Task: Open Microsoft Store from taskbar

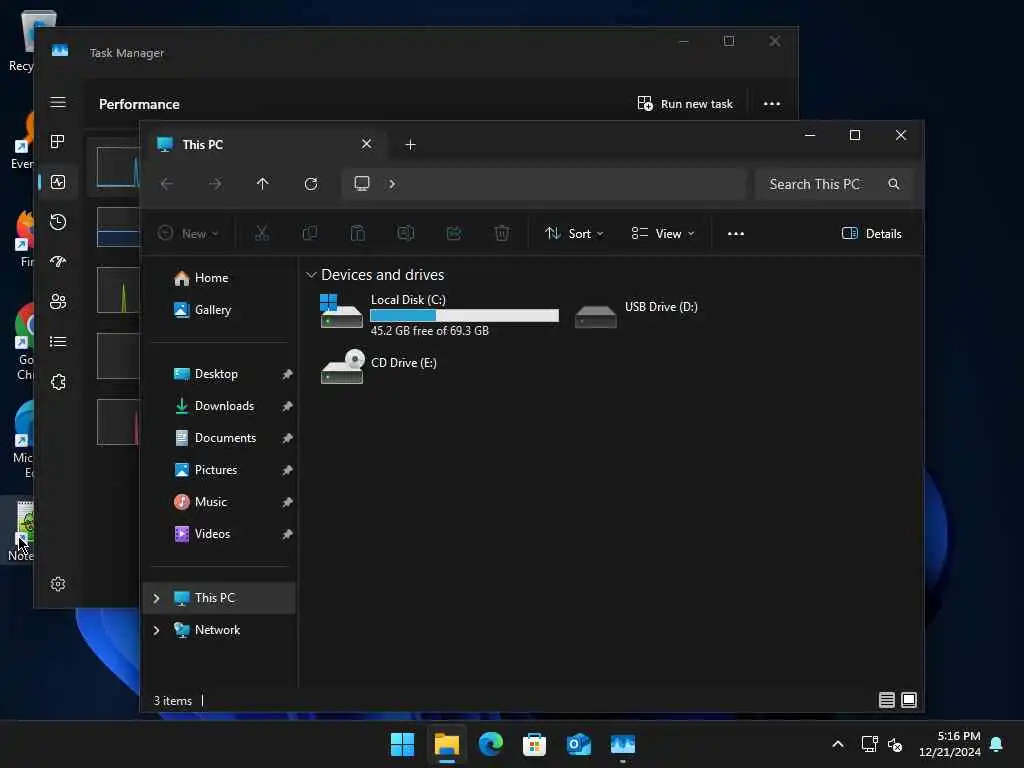Action: point(534,744)
